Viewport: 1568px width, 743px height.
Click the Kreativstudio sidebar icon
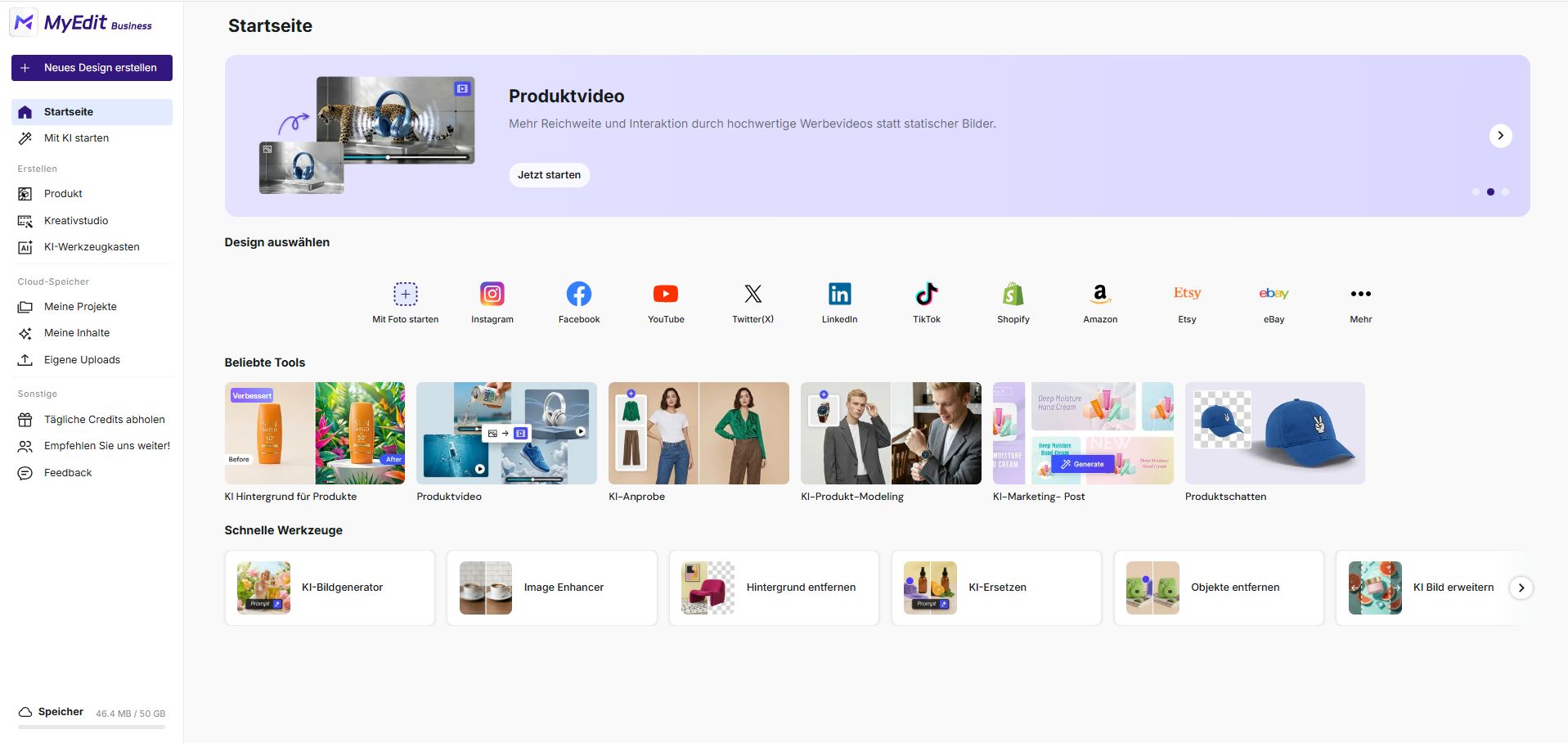click(25, 221)
